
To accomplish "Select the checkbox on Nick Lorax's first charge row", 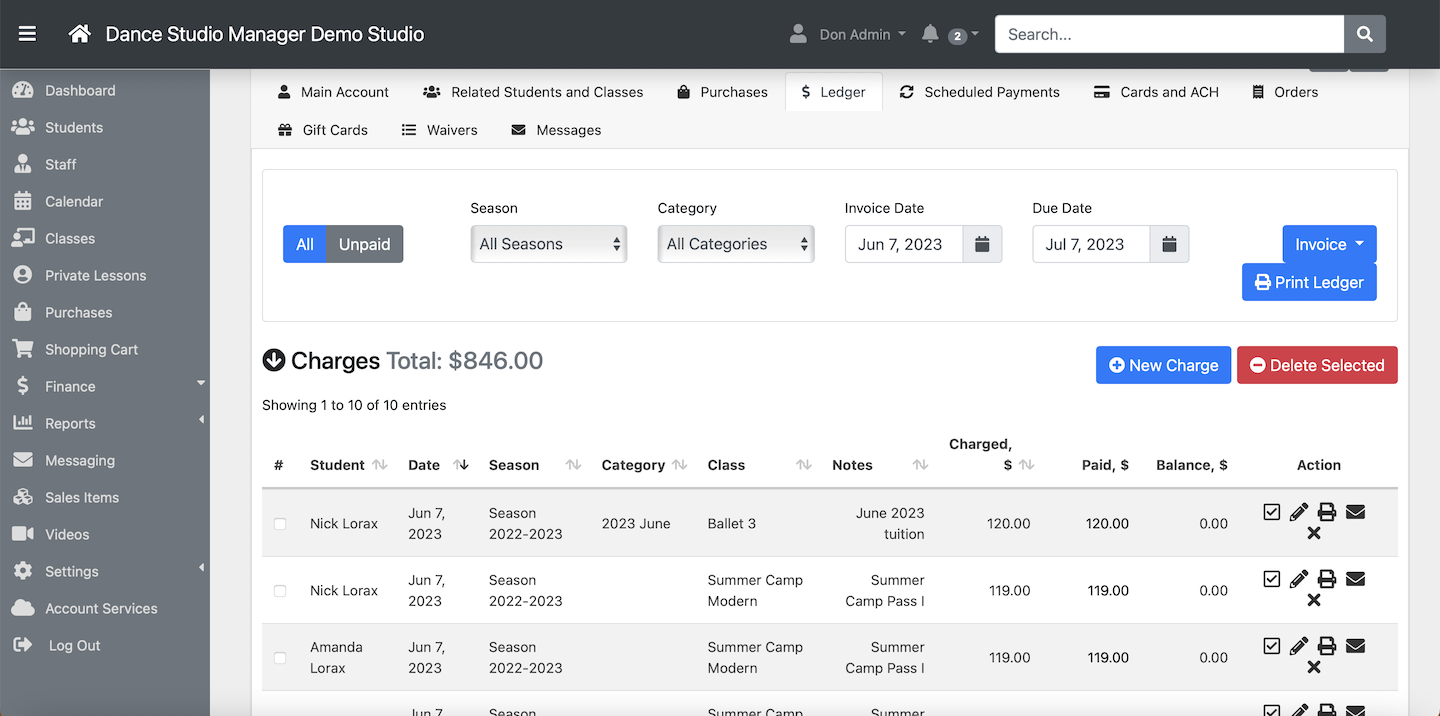I will pos(280,523).
